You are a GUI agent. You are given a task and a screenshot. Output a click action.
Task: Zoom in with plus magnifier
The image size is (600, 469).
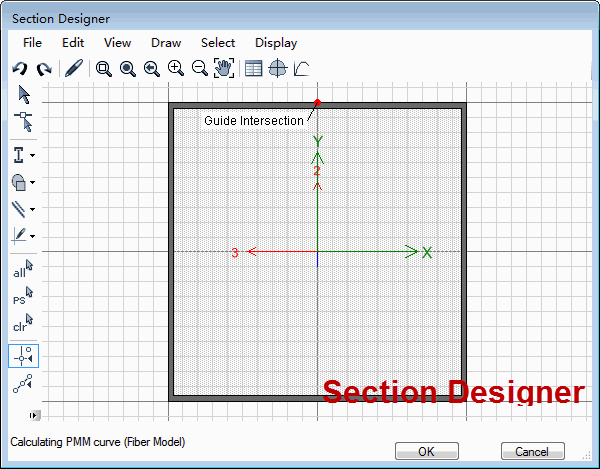[x=176, y=68]
